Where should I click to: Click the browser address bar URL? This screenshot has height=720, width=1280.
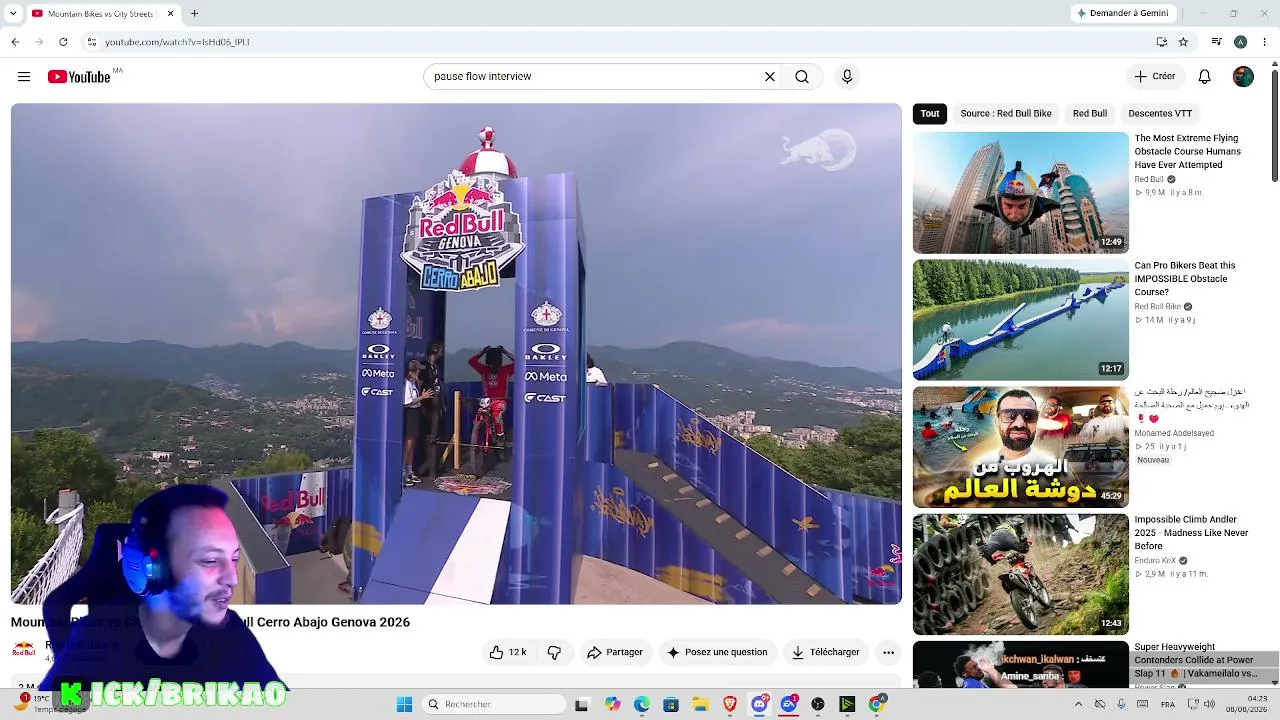177,42
